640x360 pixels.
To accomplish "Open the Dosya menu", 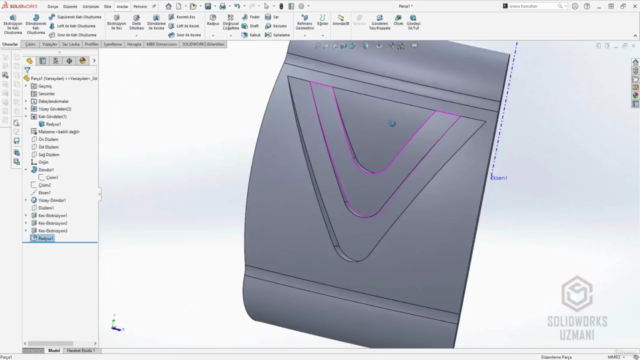I will coord(53,7).
